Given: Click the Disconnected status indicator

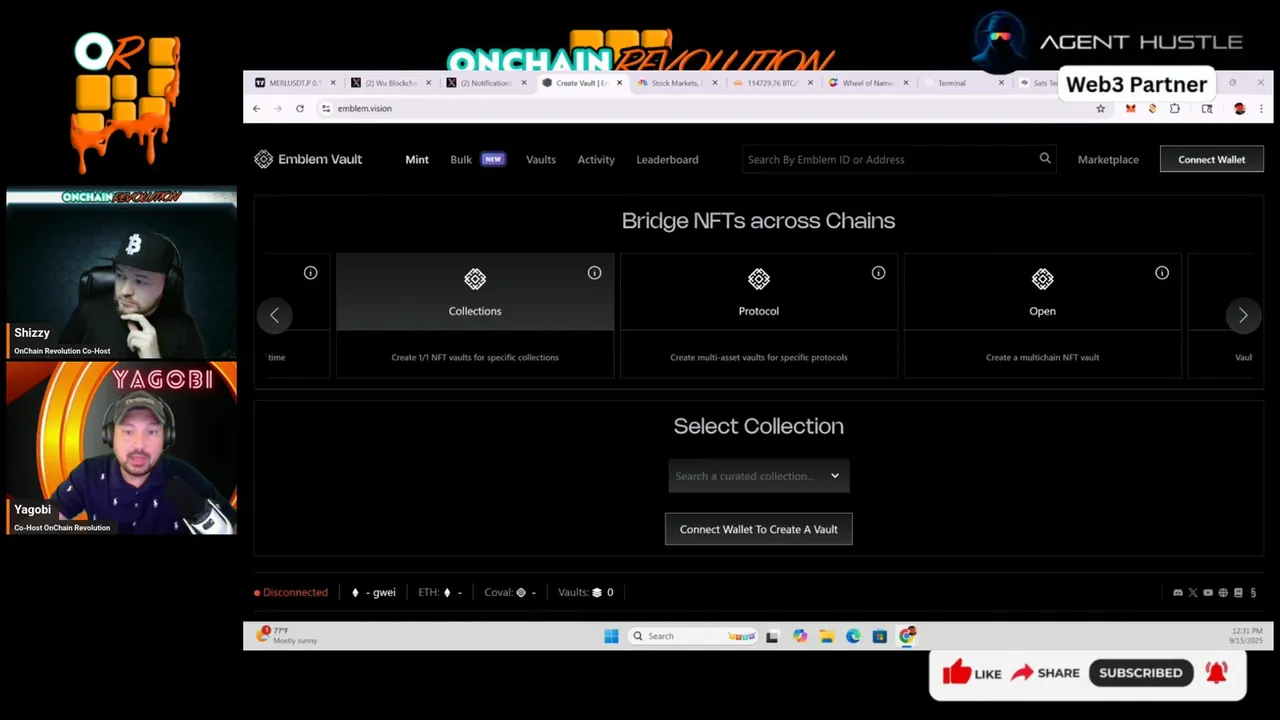Looking at the screenshot, I should click(291, 592).
